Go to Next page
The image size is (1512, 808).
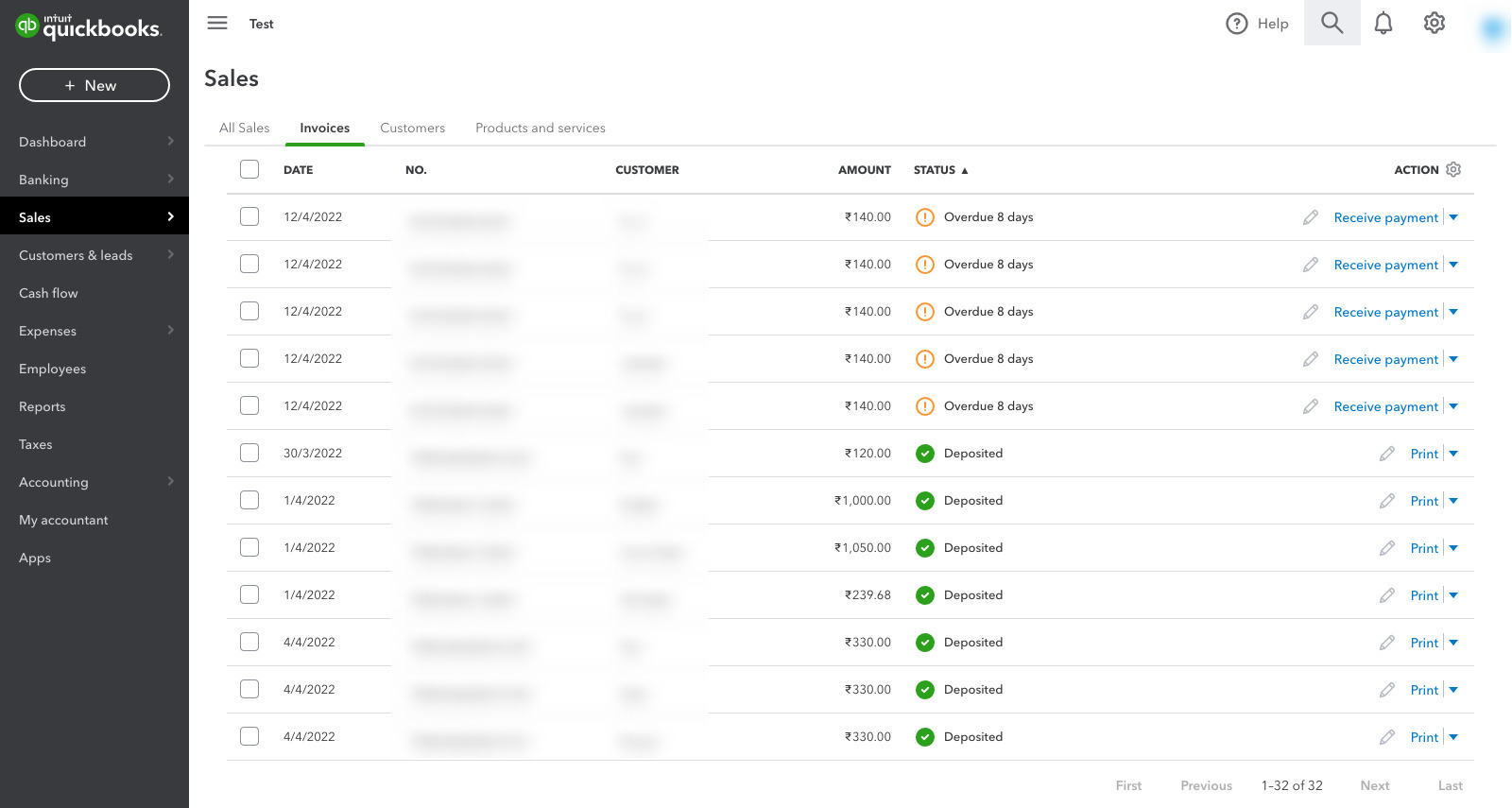[1375, 785]
